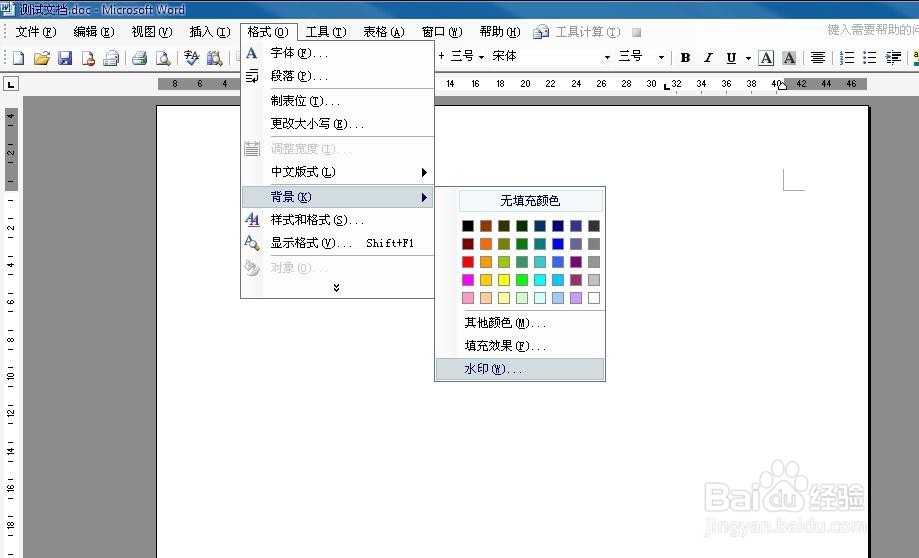The image size is (919, 558).
Task: Toggle italic formatting
Action: [x=708, y=57]
